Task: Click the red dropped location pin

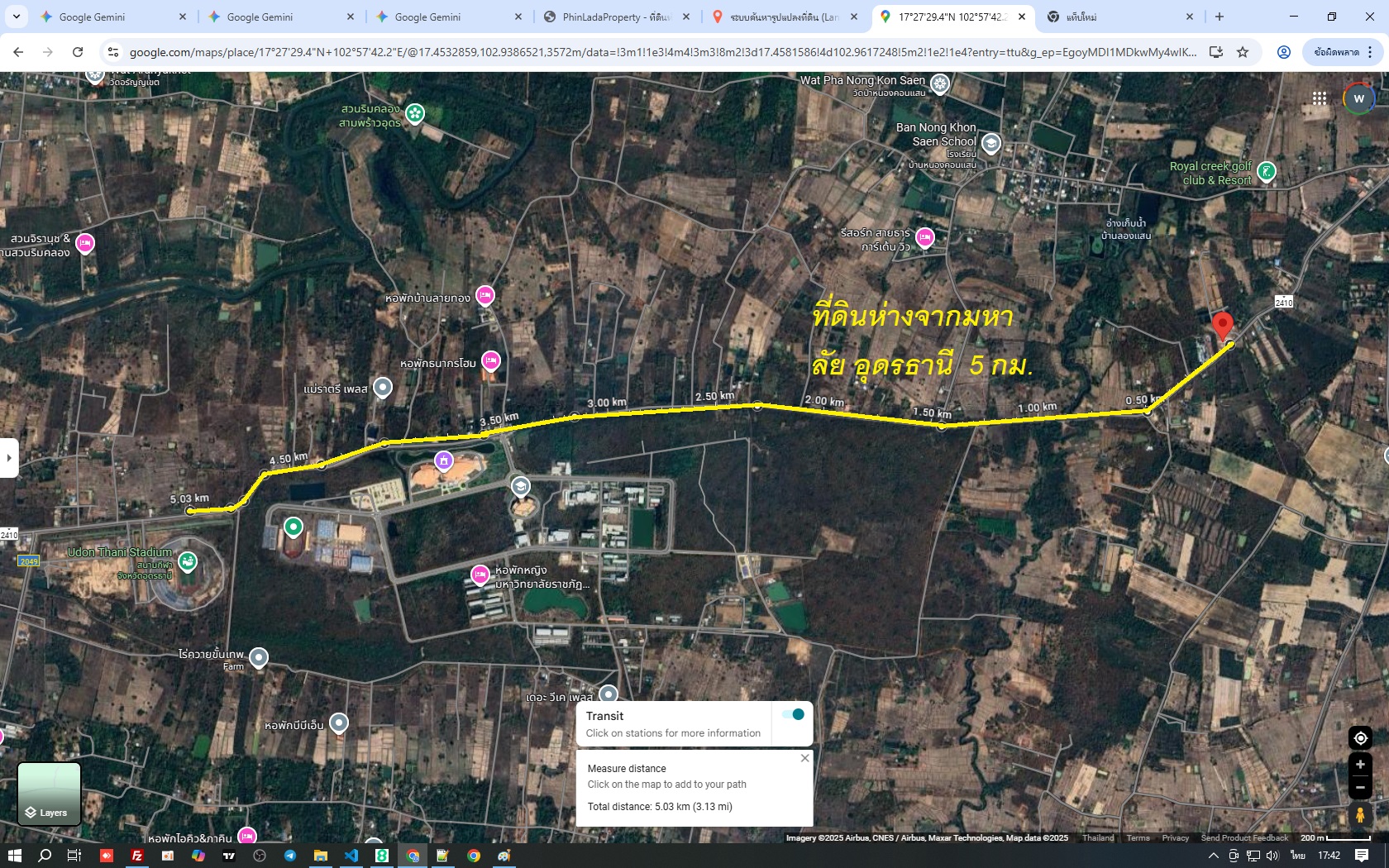Action: click(1222, 326)
